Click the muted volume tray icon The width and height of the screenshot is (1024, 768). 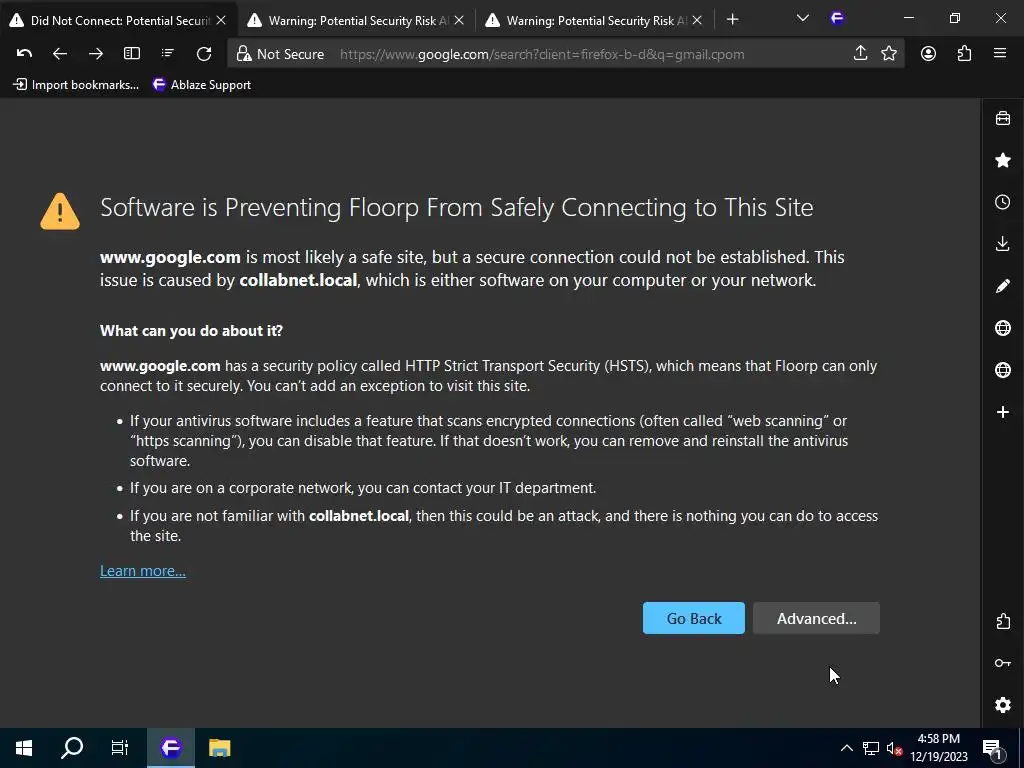894,748
